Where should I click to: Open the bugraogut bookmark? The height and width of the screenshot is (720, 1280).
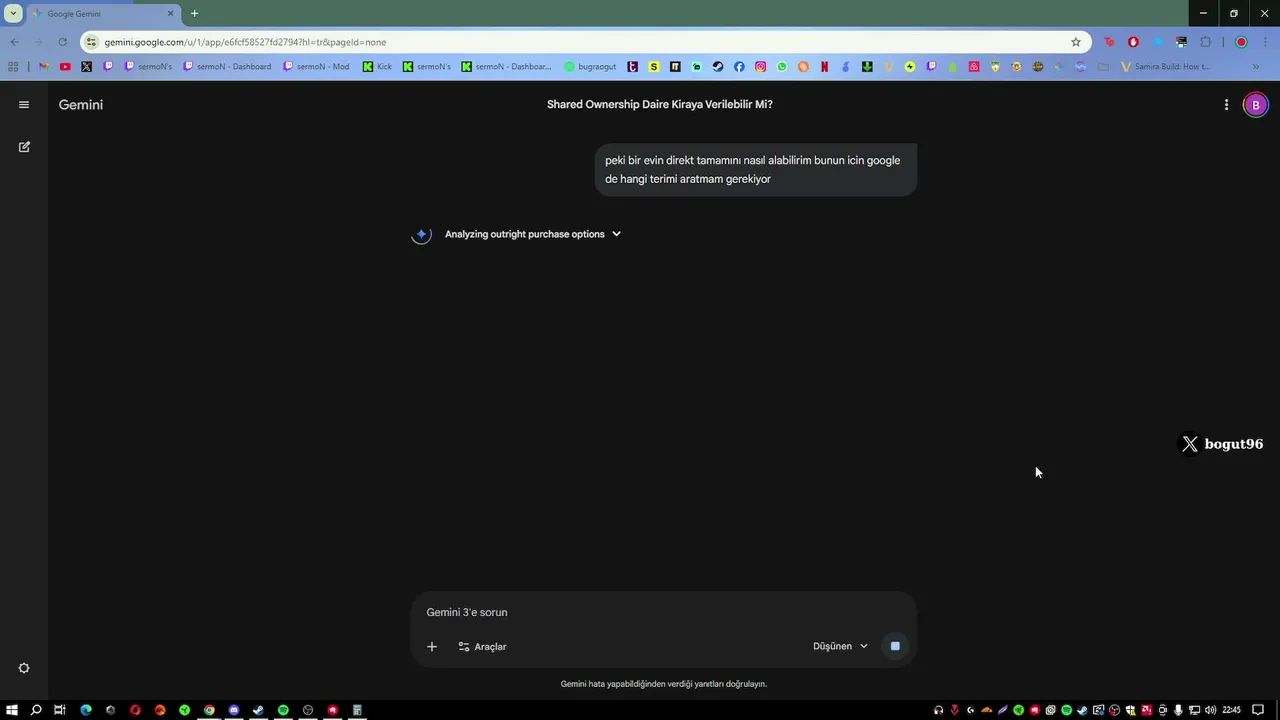pos(590,67)
